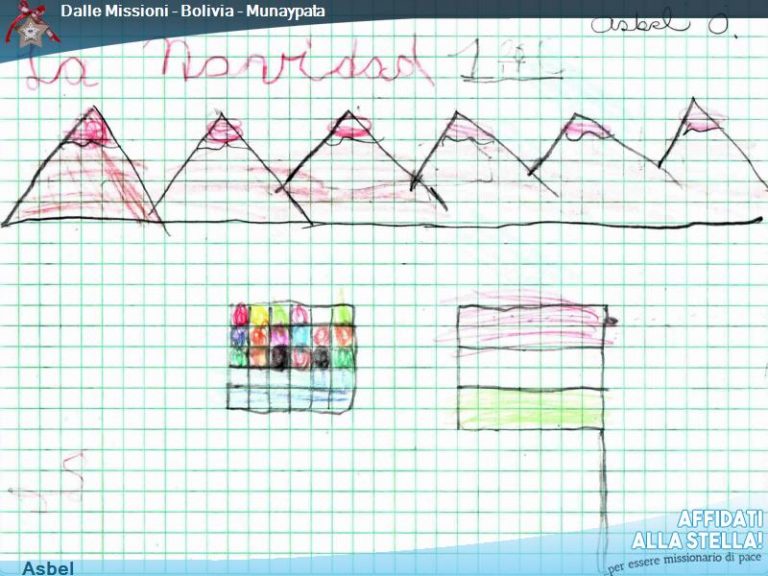The image size is (768, 576).
Task: Select the leftmost red-shaded mountain
Action: point(88,175)
